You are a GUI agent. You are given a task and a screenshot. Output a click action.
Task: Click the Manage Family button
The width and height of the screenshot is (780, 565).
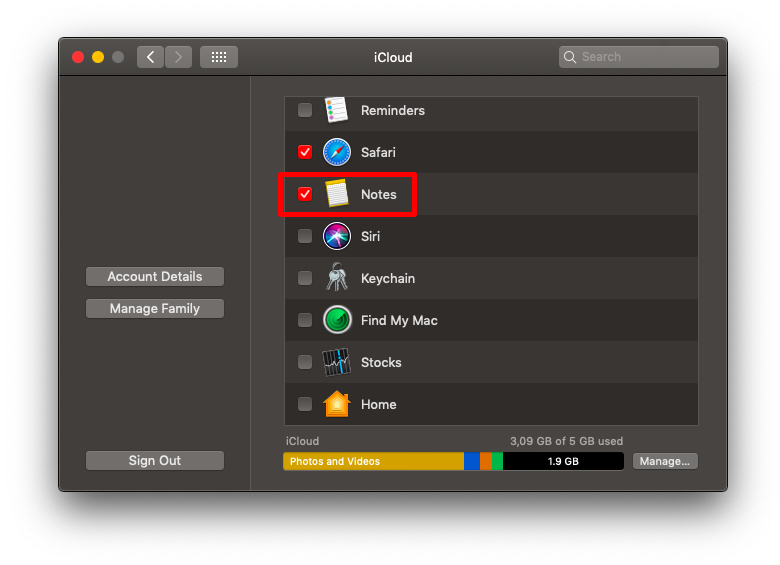155,308
